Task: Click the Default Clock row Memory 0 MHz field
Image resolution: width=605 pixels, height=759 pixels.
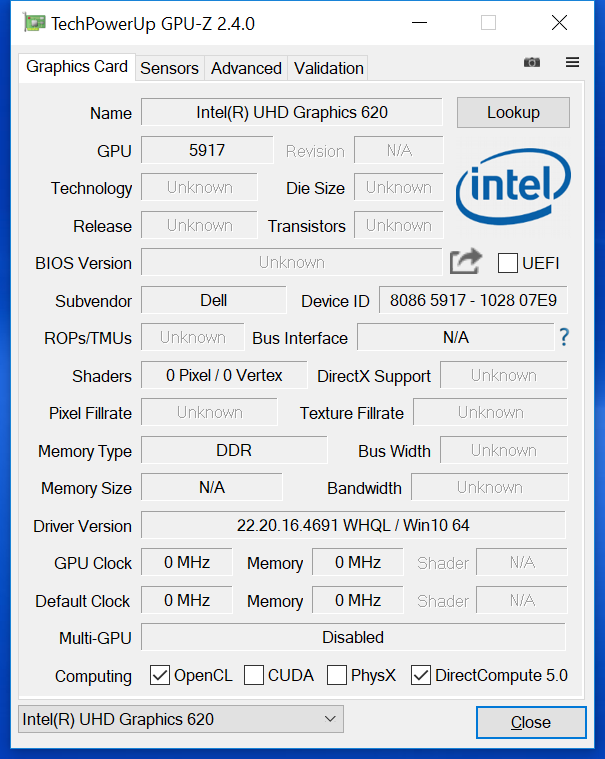Action: (358, 600)
